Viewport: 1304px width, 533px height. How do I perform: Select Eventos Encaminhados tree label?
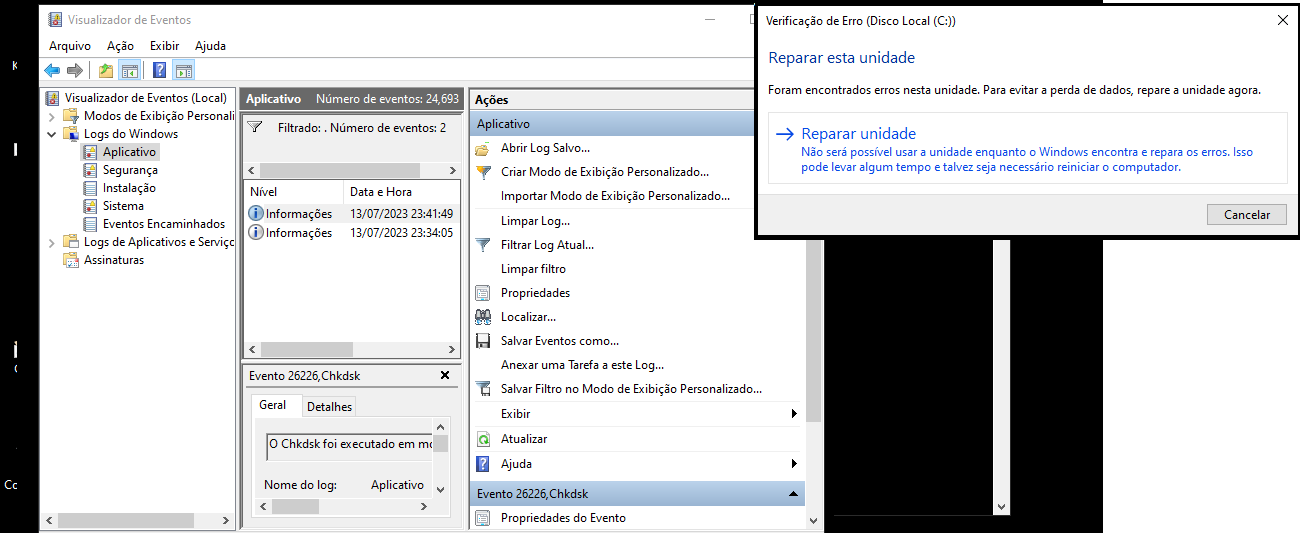[164, 224]
